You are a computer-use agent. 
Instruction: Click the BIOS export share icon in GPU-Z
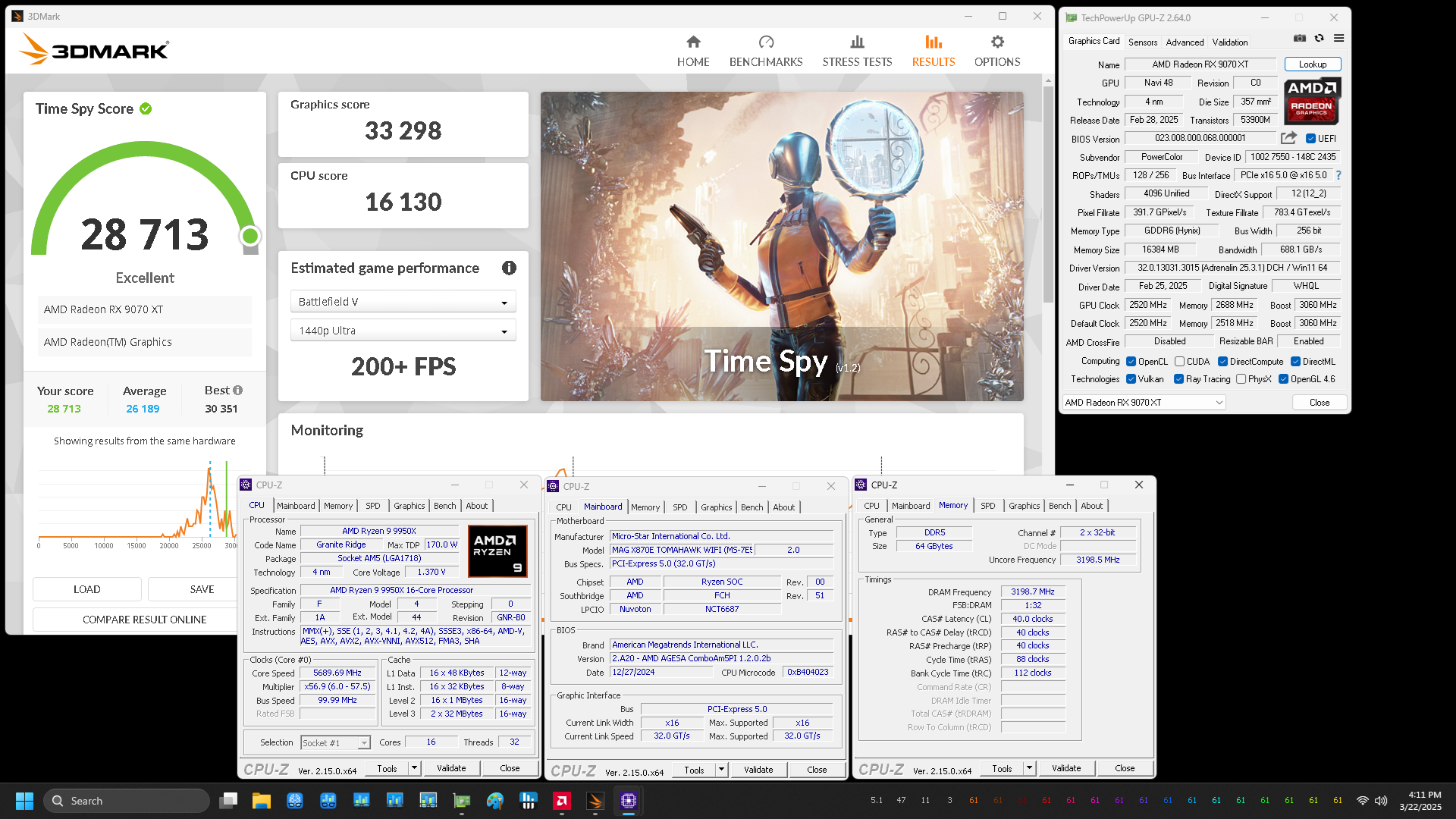point(1288,138)
